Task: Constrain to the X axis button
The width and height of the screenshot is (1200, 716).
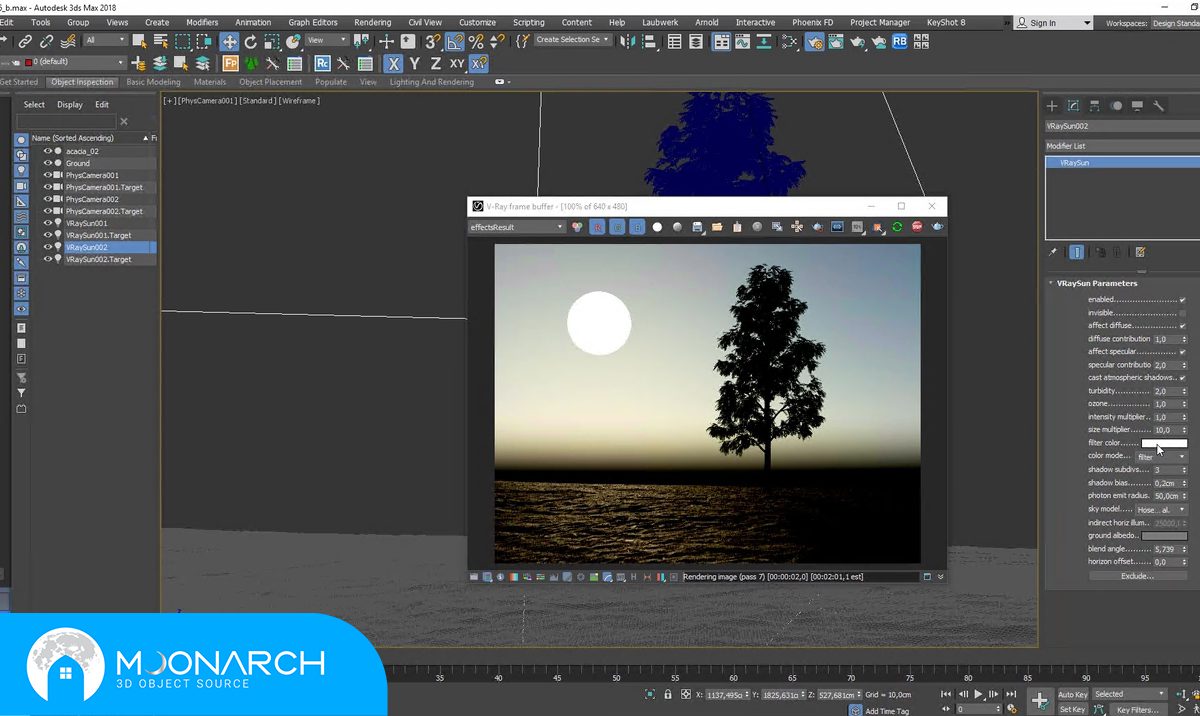Action: (394, 63)
